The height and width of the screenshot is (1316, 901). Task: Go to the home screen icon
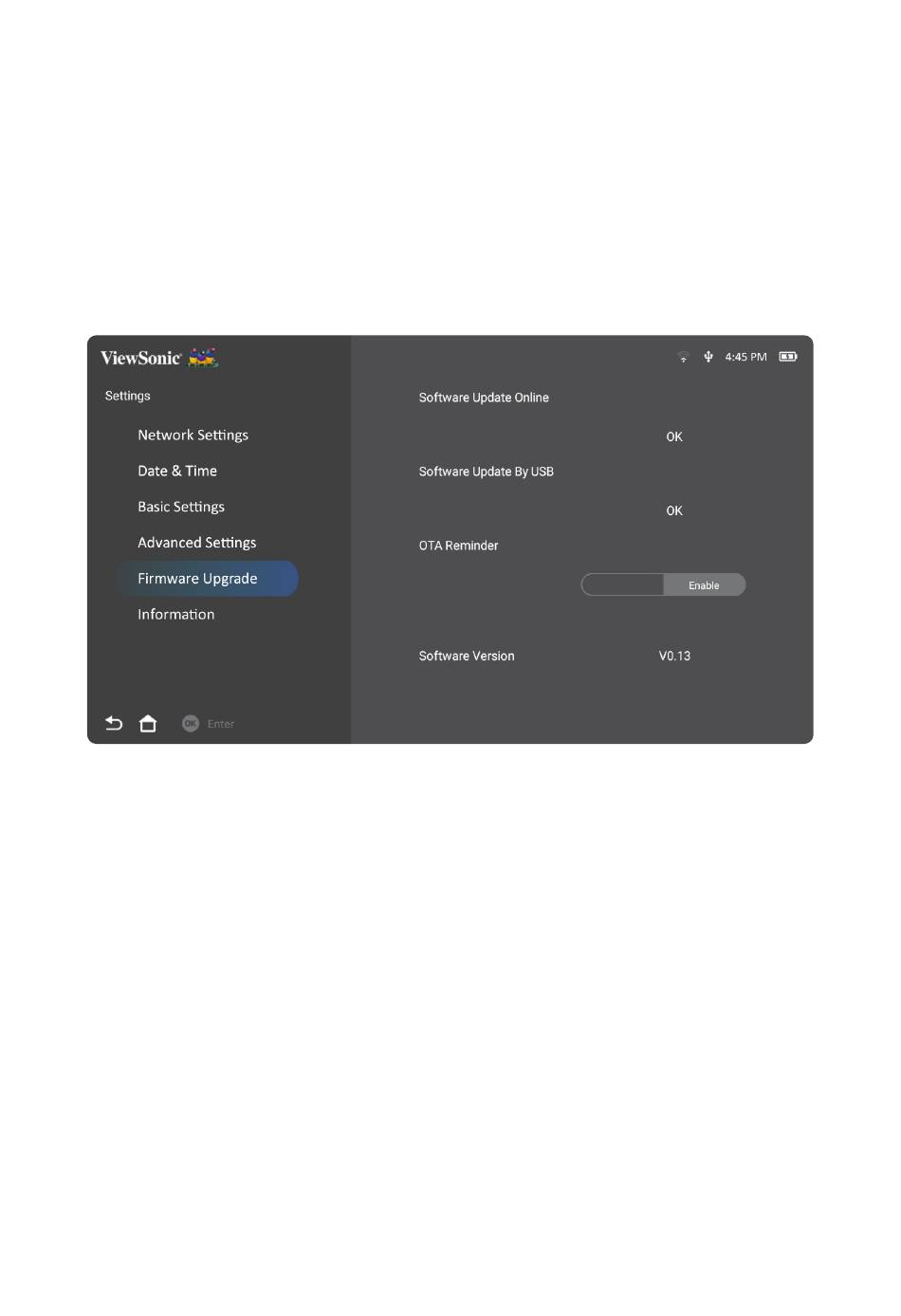tap(148, 724)
